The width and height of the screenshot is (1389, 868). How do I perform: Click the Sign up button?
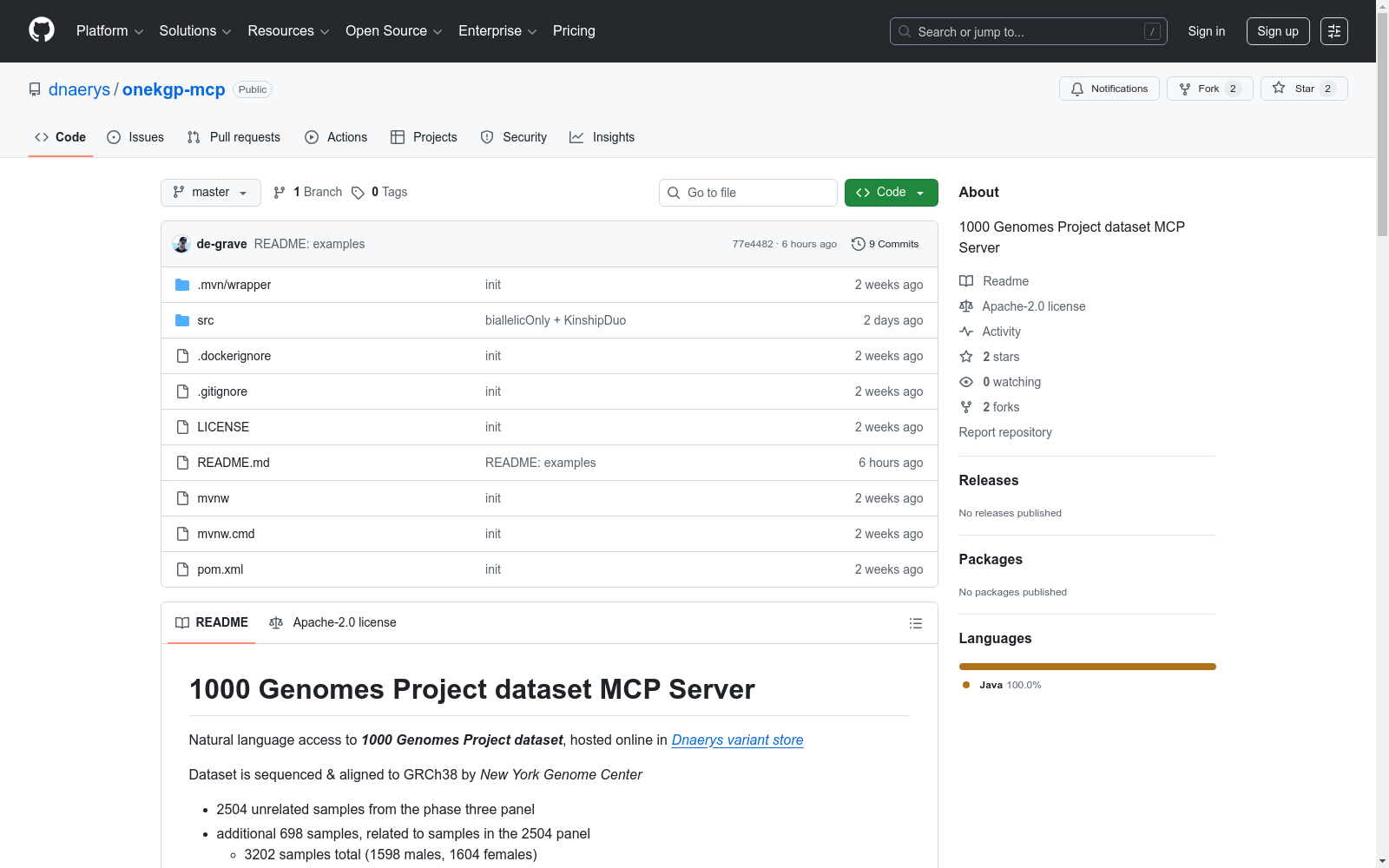tap(1277, 31)
